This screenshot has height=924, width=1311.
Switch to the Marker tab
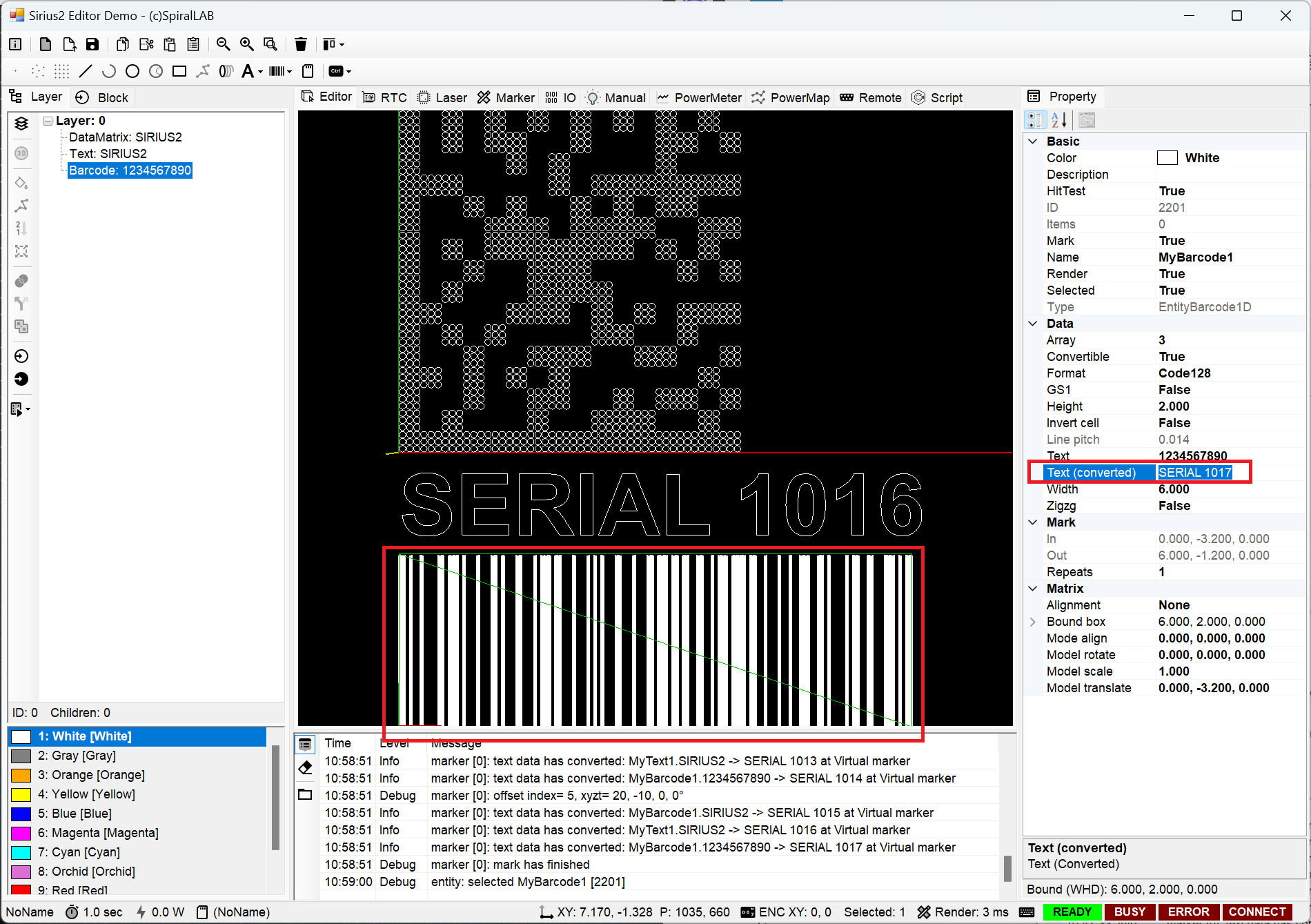pyautogui.click(x=506, y=97)
